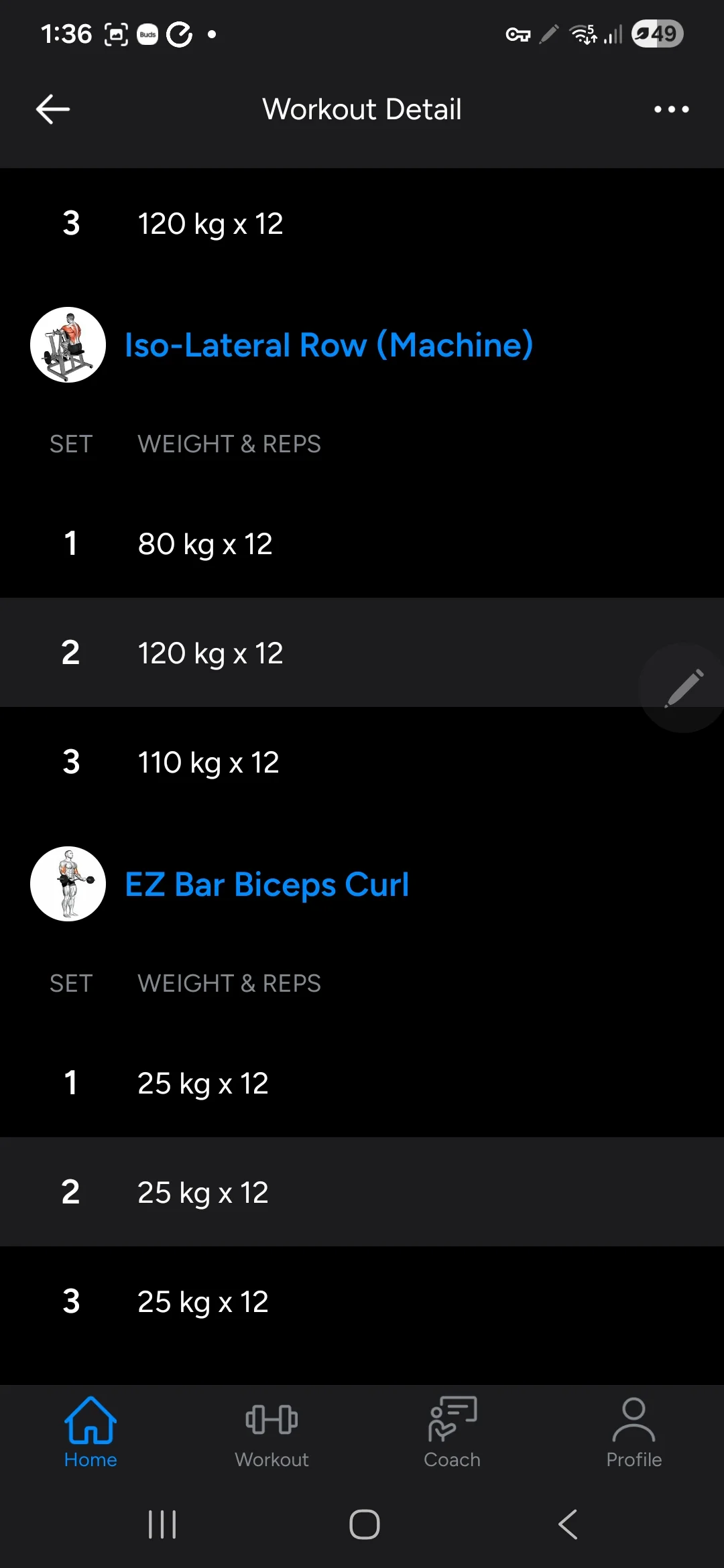Select EZ Bar Curl set 3 row
Image resolution: width=724 pixels, height=1568 pixels.
click(362, 1301)
